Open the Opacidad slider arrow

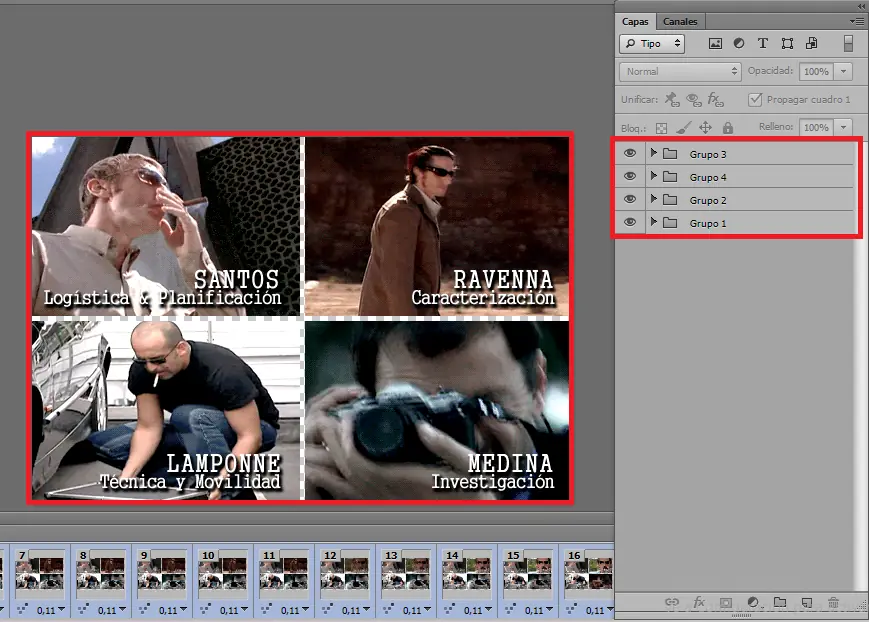click(845, 72)
